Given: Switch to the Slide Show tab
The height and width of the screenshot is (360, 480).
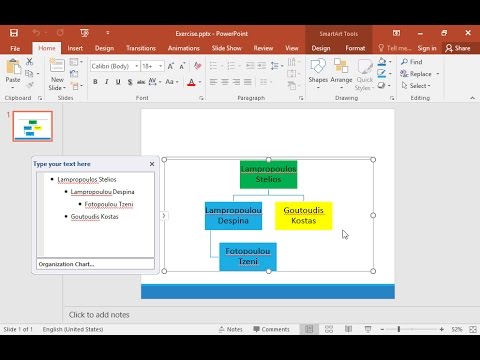Looking at the screenshot, I should [227, 48].
